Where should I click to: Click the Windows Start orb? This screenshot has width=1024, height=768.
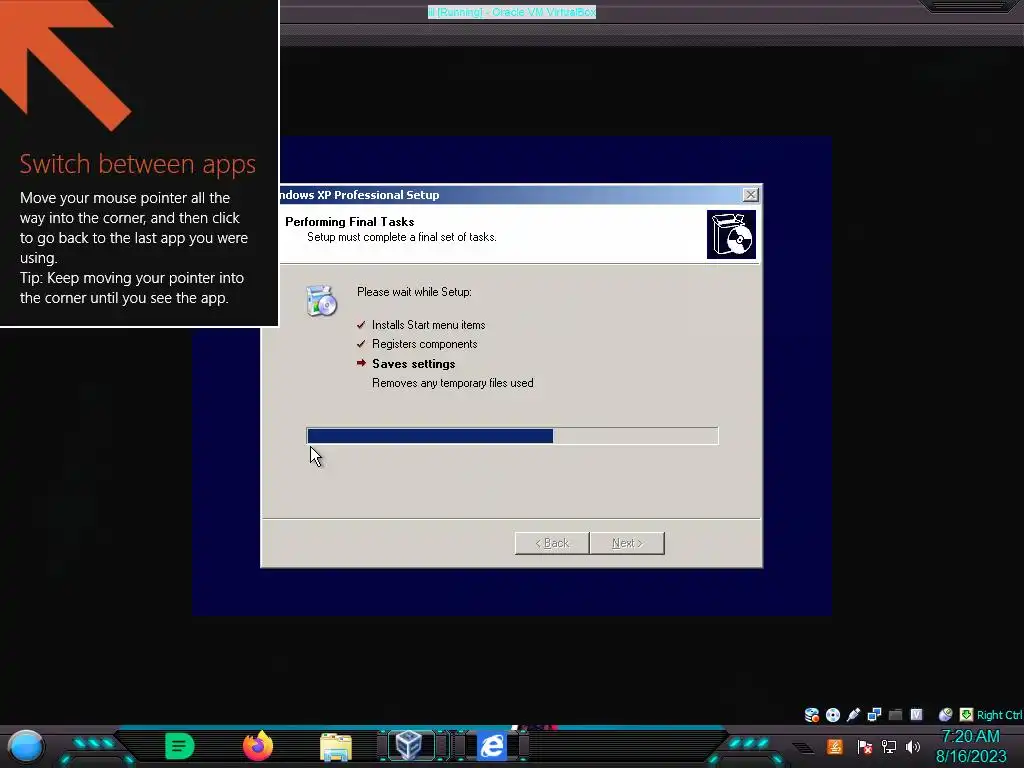click(x=26, y=746)
